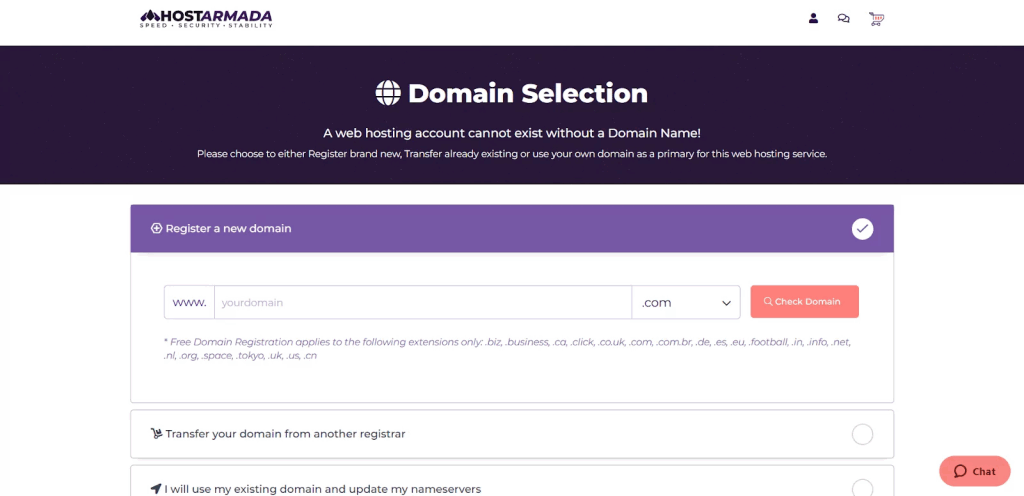1024x496 pixels.
Task: Open the support messages icon in header
Action: click(844, 18)
